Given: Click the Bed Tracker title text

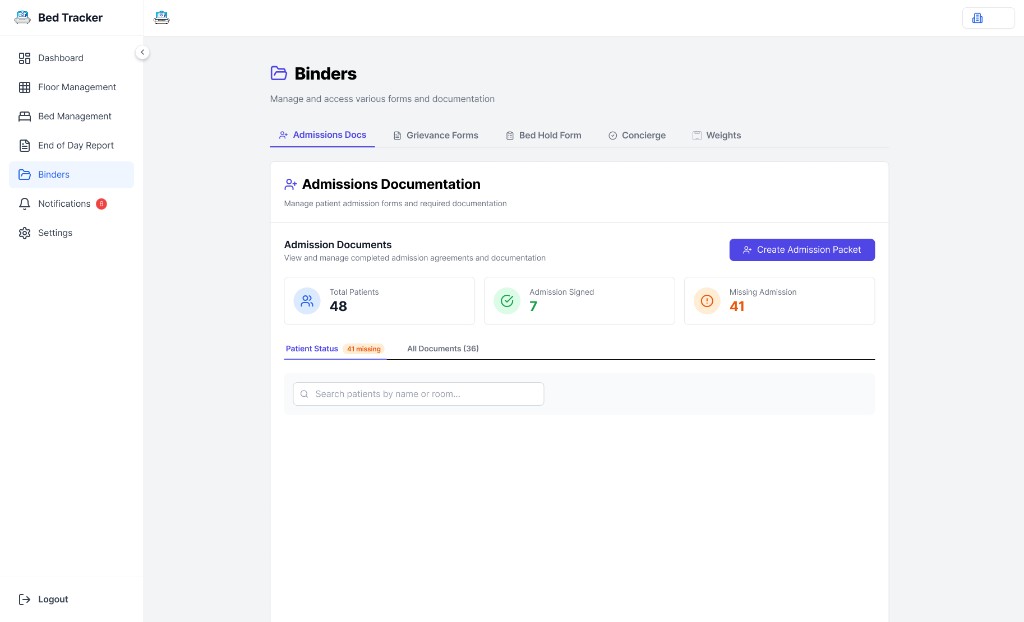Looking at the screenshot, I should pos(70,18).
